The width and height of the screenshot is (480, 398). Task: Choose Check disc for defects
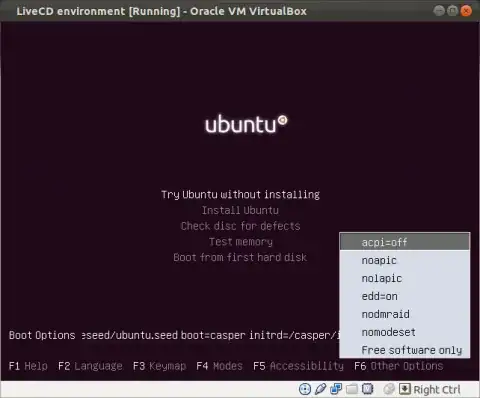point(240,226)
